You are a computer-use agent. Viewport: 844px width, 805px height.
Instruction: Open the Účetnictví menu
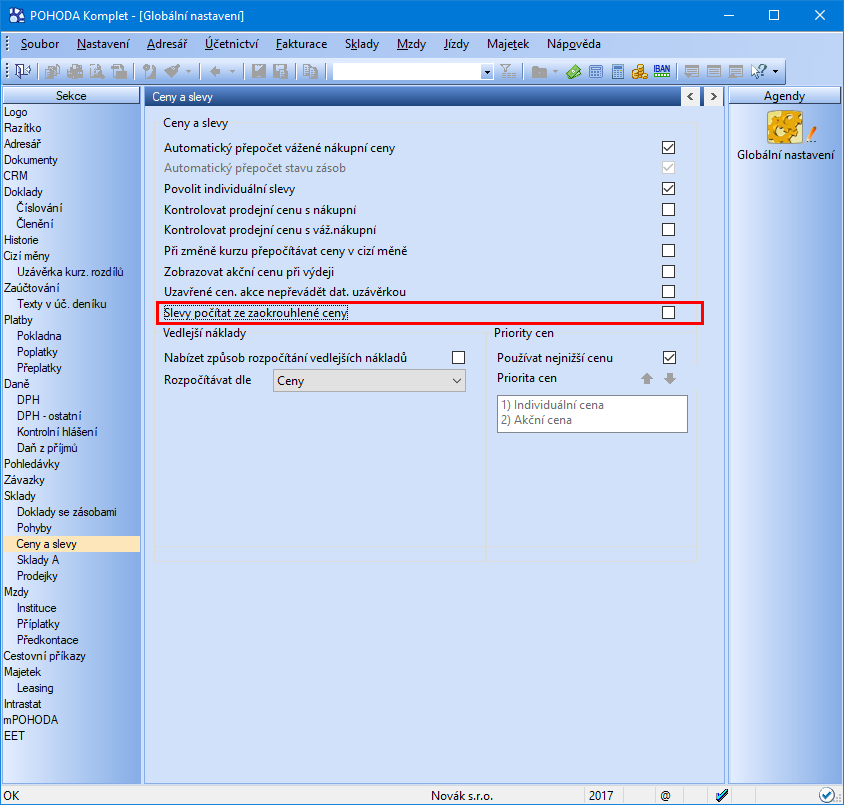[231, 44]
